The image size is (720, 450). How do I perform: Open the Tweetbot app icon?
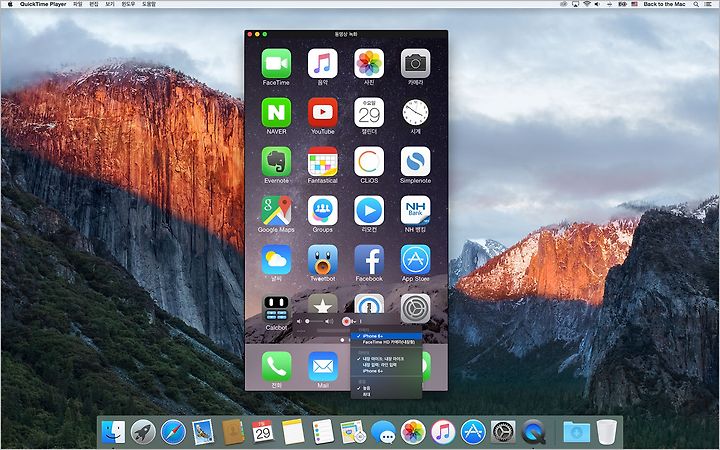(x=322, y=259)
